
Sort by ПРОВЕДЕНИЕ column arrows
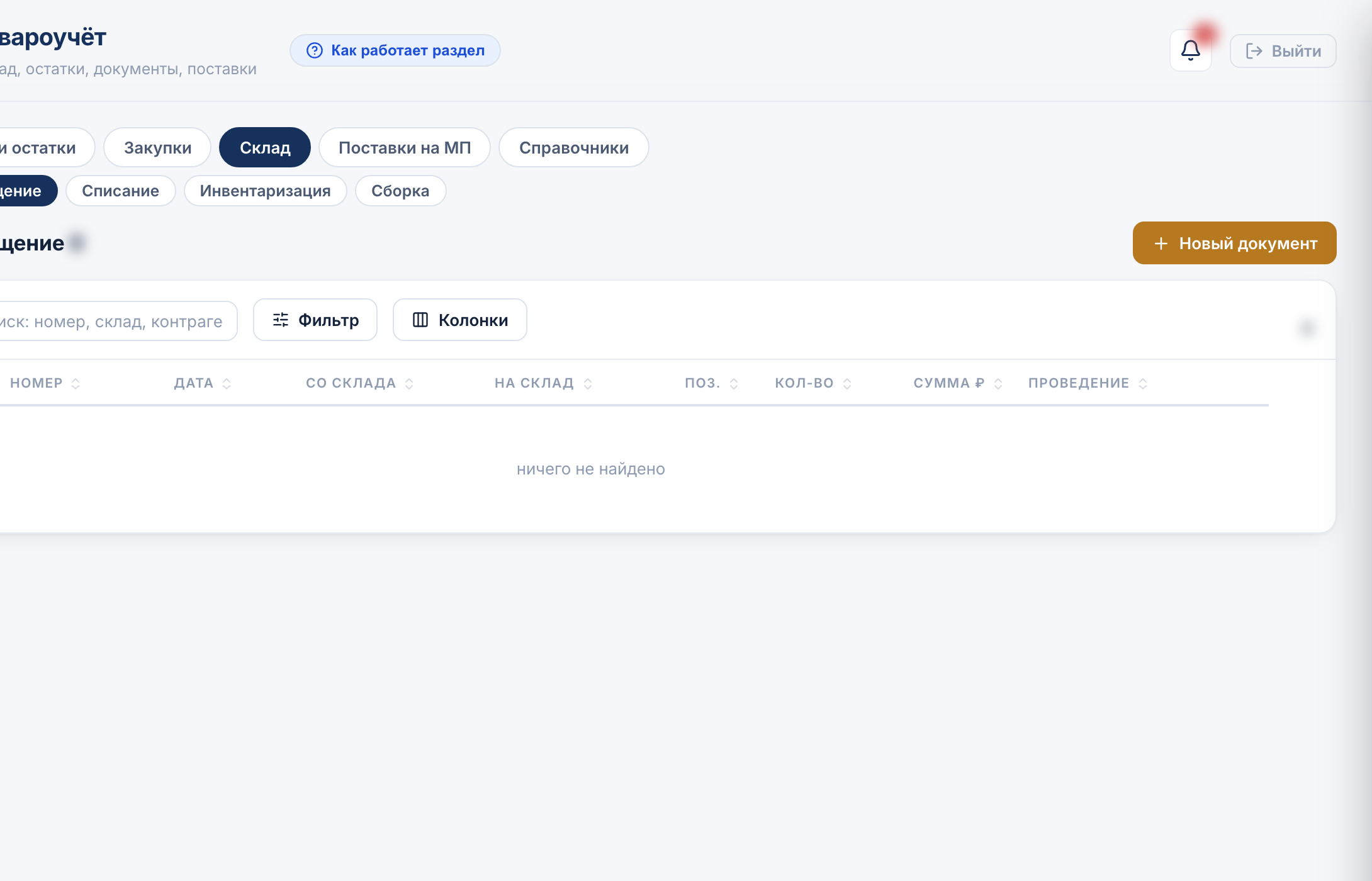click(1143, 383)
